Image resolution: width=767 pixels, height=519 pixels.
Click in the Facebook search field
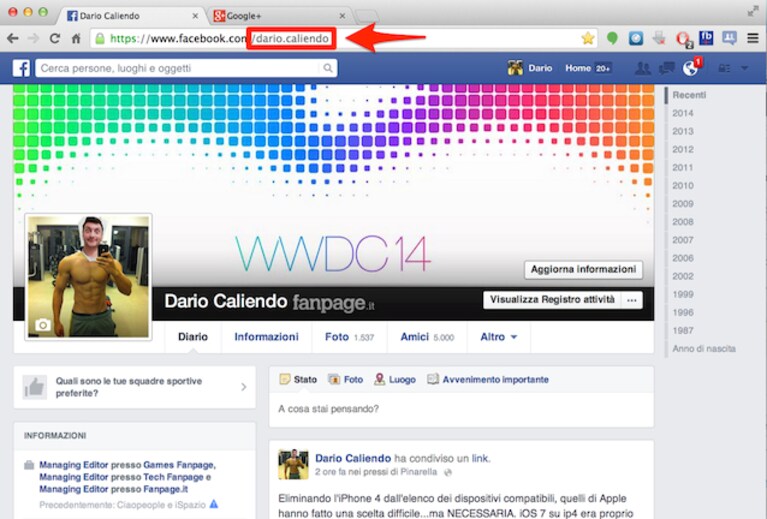tap(179, 68)
